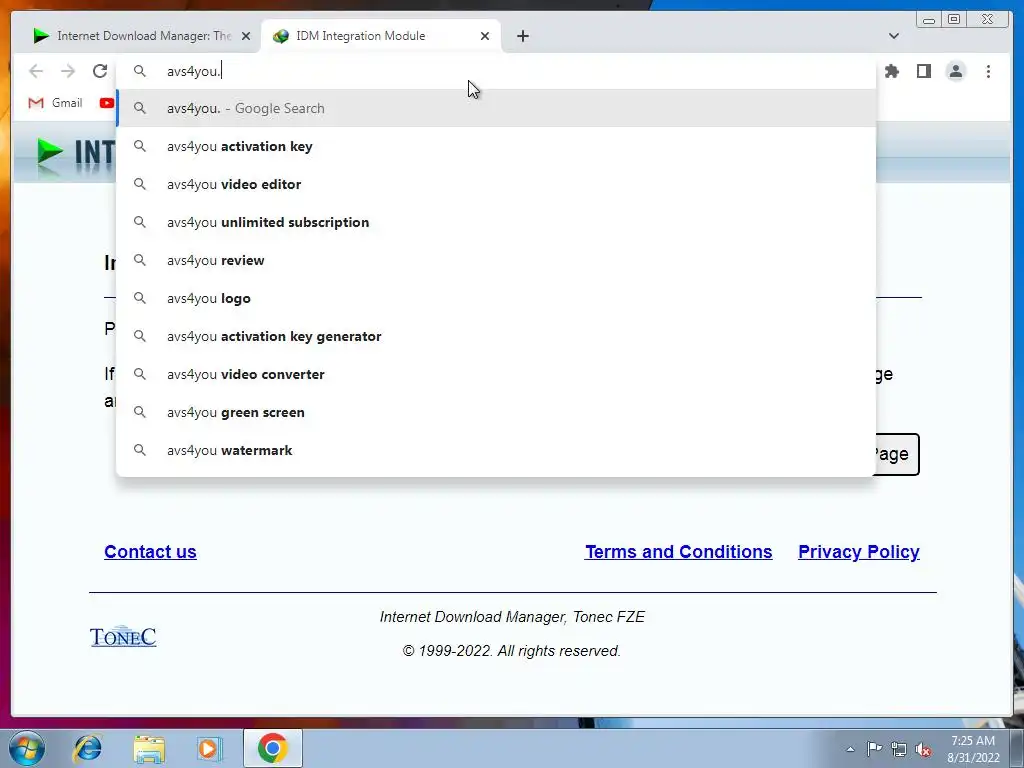The width and height of the screenshot is (1024, 768).
Task: Open the clock showing 7:25 AM
Action: pyautogui.click(x=973, y=749)
